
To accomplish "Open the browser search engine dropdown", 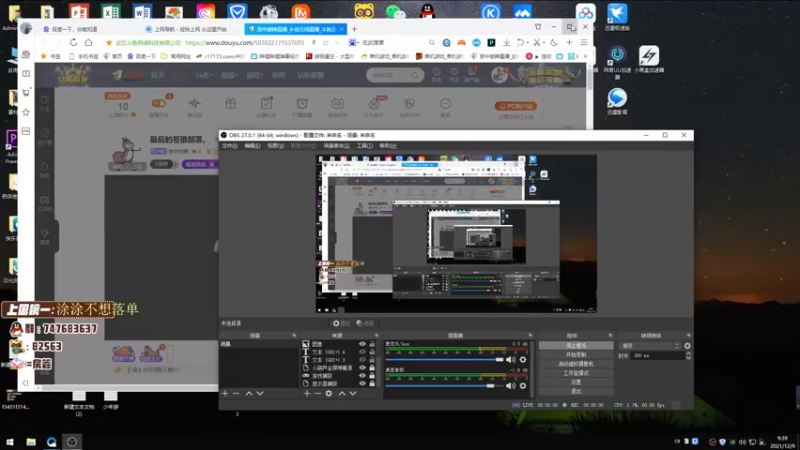I will point(354,42).
